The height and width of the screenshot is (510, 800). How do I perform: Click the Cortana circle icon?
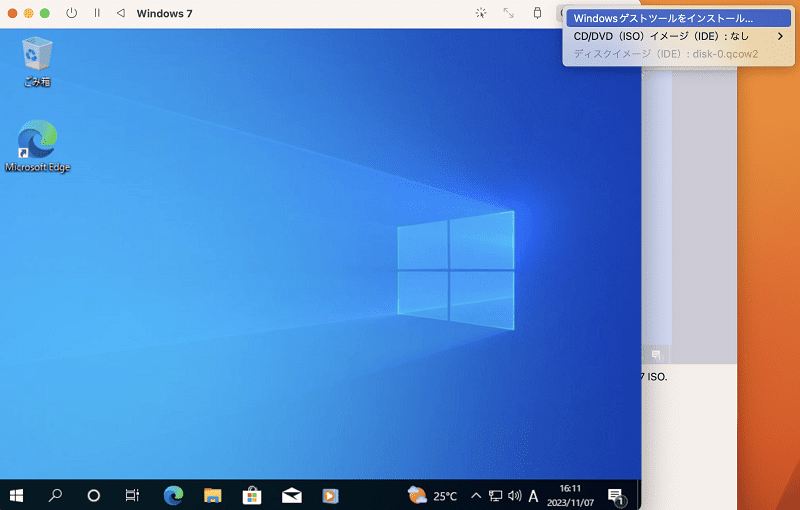click(x=94, y=495)
